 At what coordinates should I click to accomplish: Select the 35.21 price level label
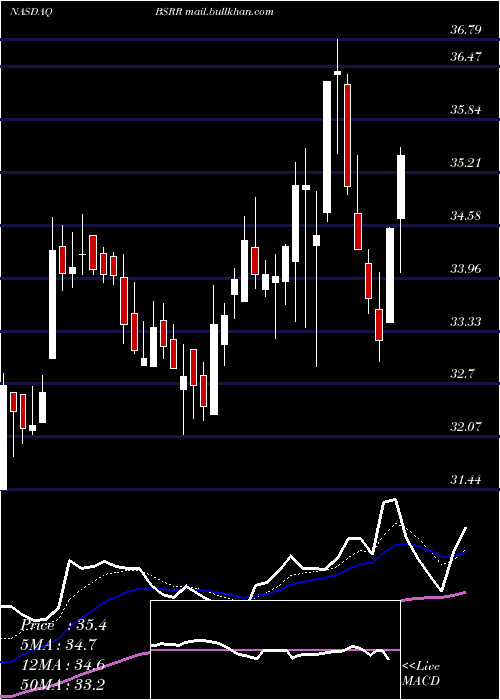(x=466, y=162)
